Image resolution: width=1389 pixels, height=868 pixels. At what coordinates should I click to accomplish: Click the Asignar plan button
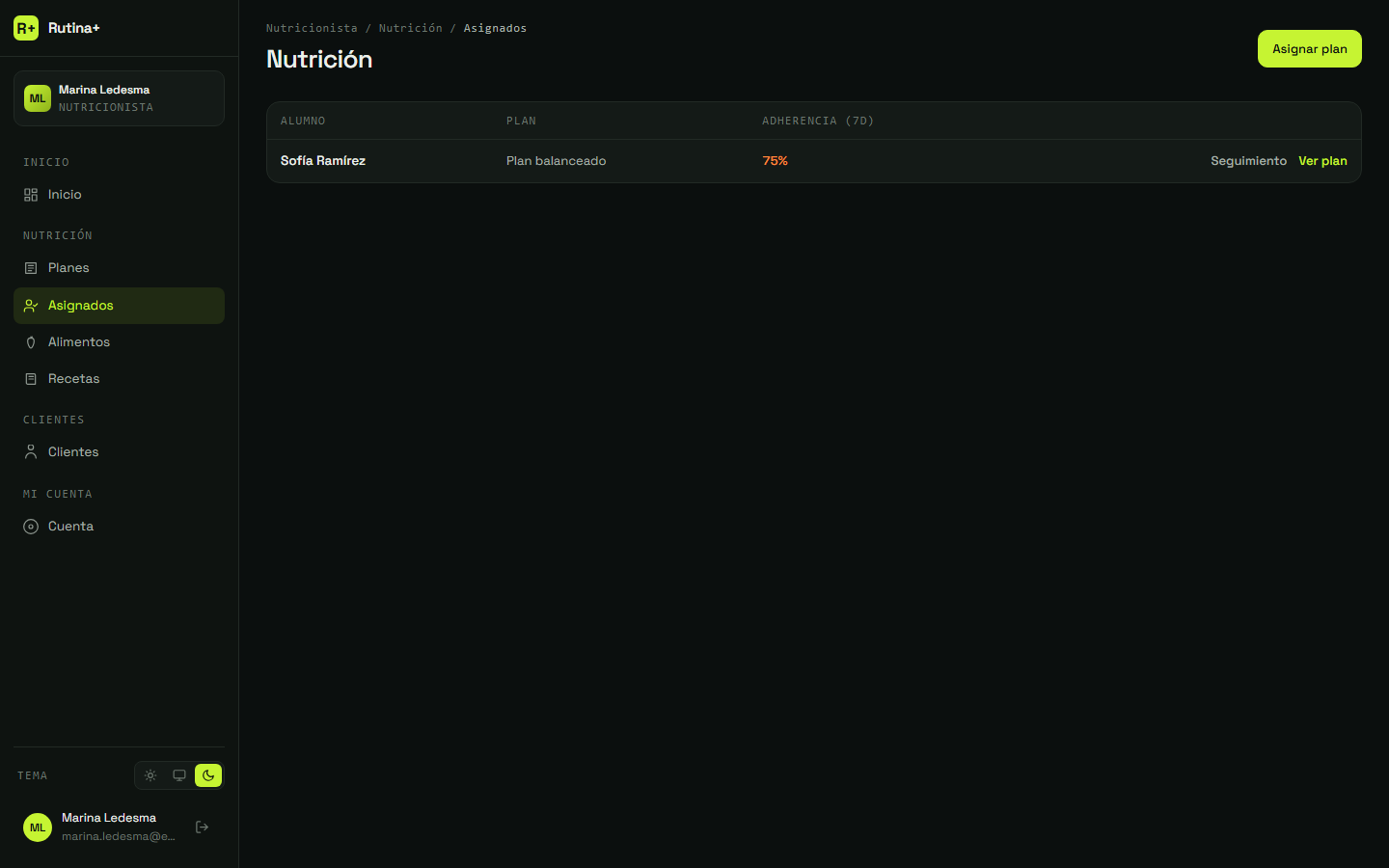coord(1309,49)
